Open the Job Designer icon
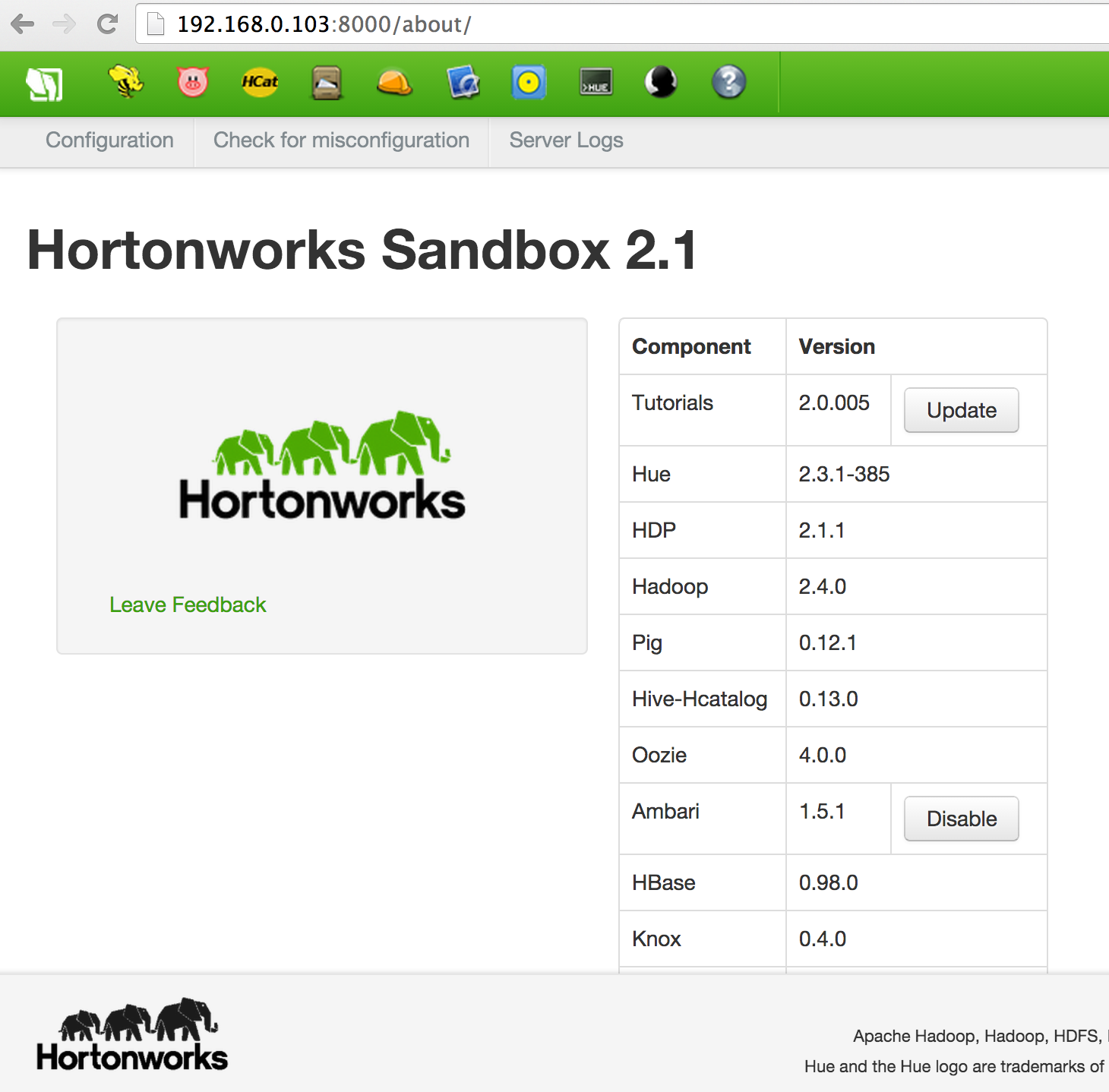1109x1092 pixels. click(x=463, y=82)
